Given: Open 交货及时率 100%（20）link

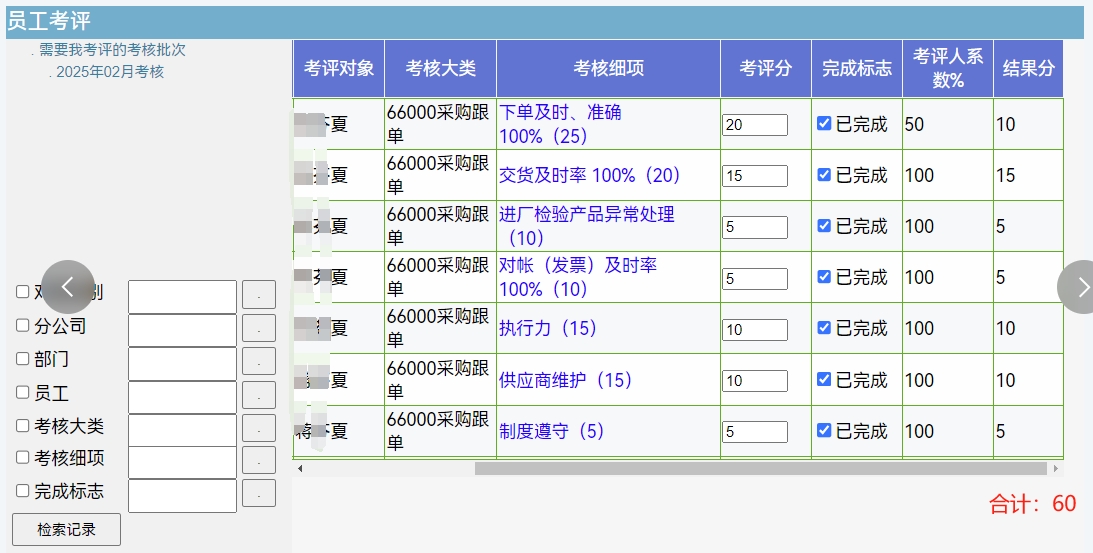Looking at the screenshot, I should [x=589, y=175].
